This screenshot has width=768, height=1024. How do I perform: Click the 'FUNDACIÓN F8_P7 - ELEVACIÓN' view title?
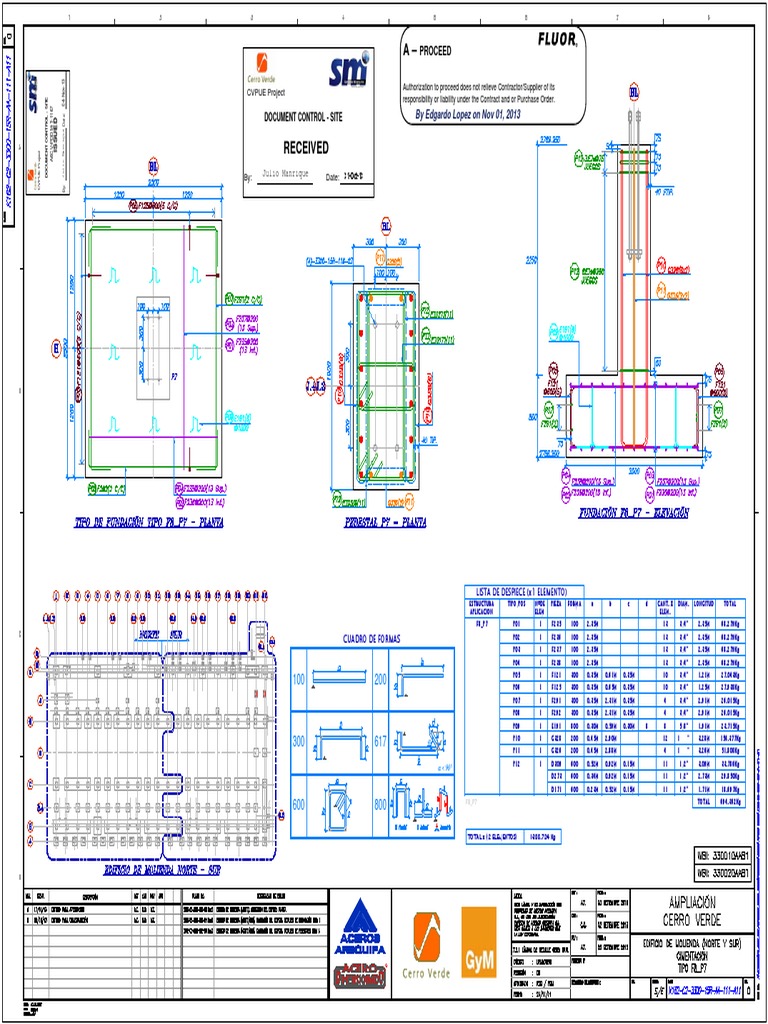tap(633, 514)
